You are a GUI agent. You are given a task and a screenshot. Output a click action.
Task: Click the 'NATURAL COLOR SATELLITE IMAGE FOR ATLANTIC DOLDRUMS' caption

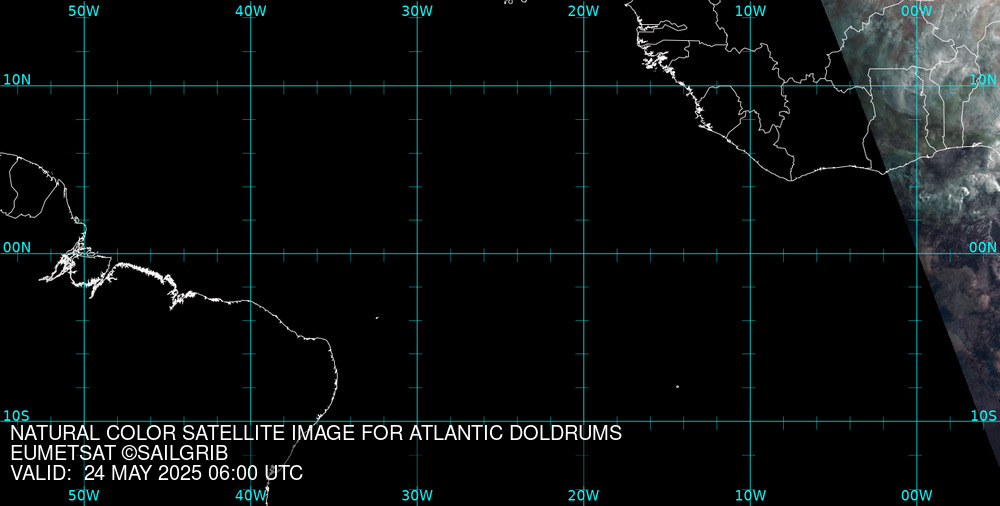[x=316, y=433]
